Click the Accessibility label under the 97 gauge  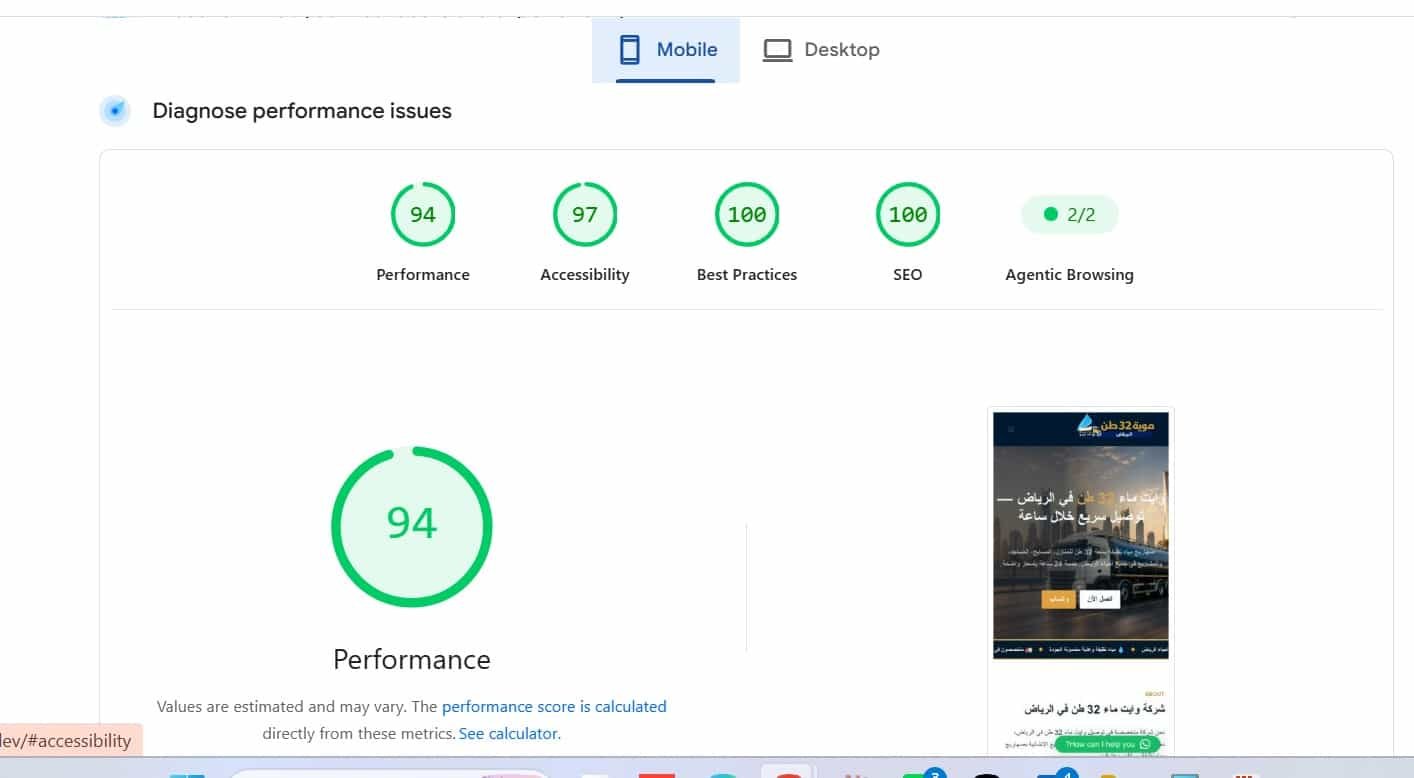[x=585, y=275]
